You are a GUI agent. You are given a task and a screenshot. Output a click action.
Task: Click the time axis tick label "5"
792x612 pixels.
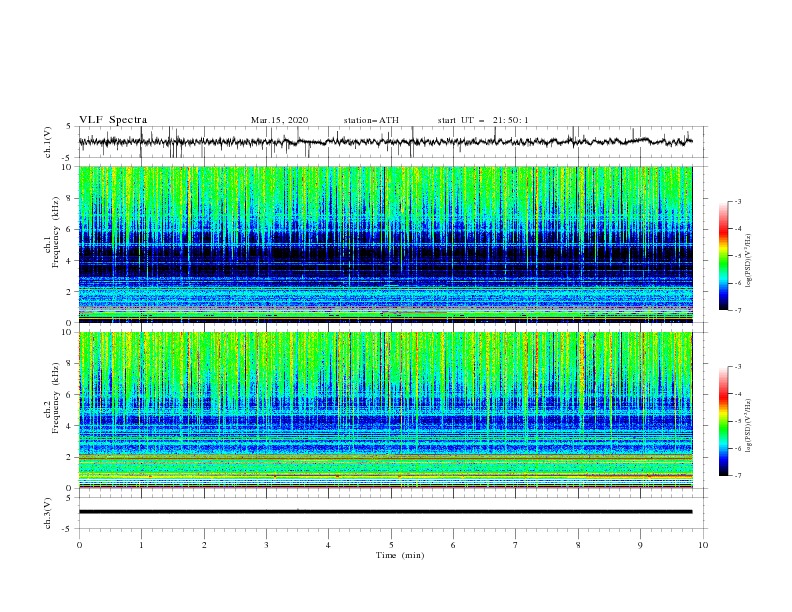click(391, 545)
